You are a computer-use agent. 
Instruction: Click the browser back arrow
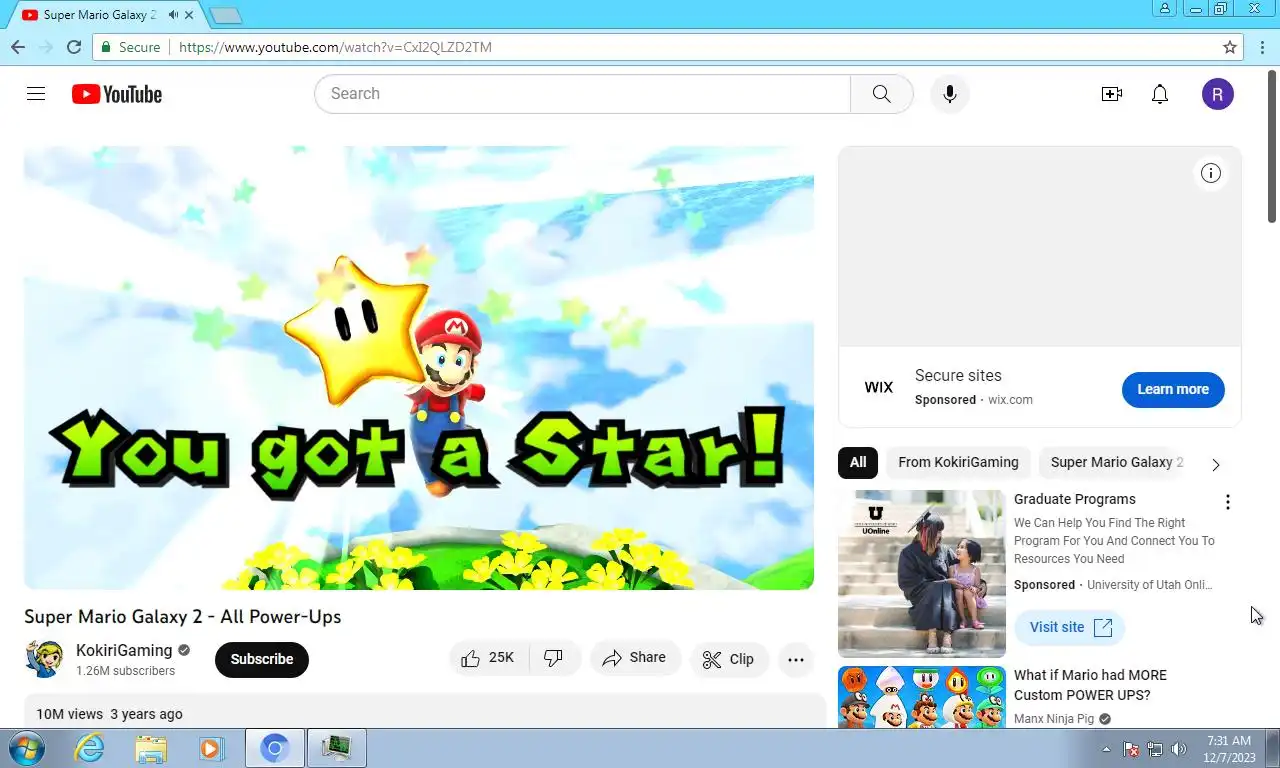coord(18,47)
